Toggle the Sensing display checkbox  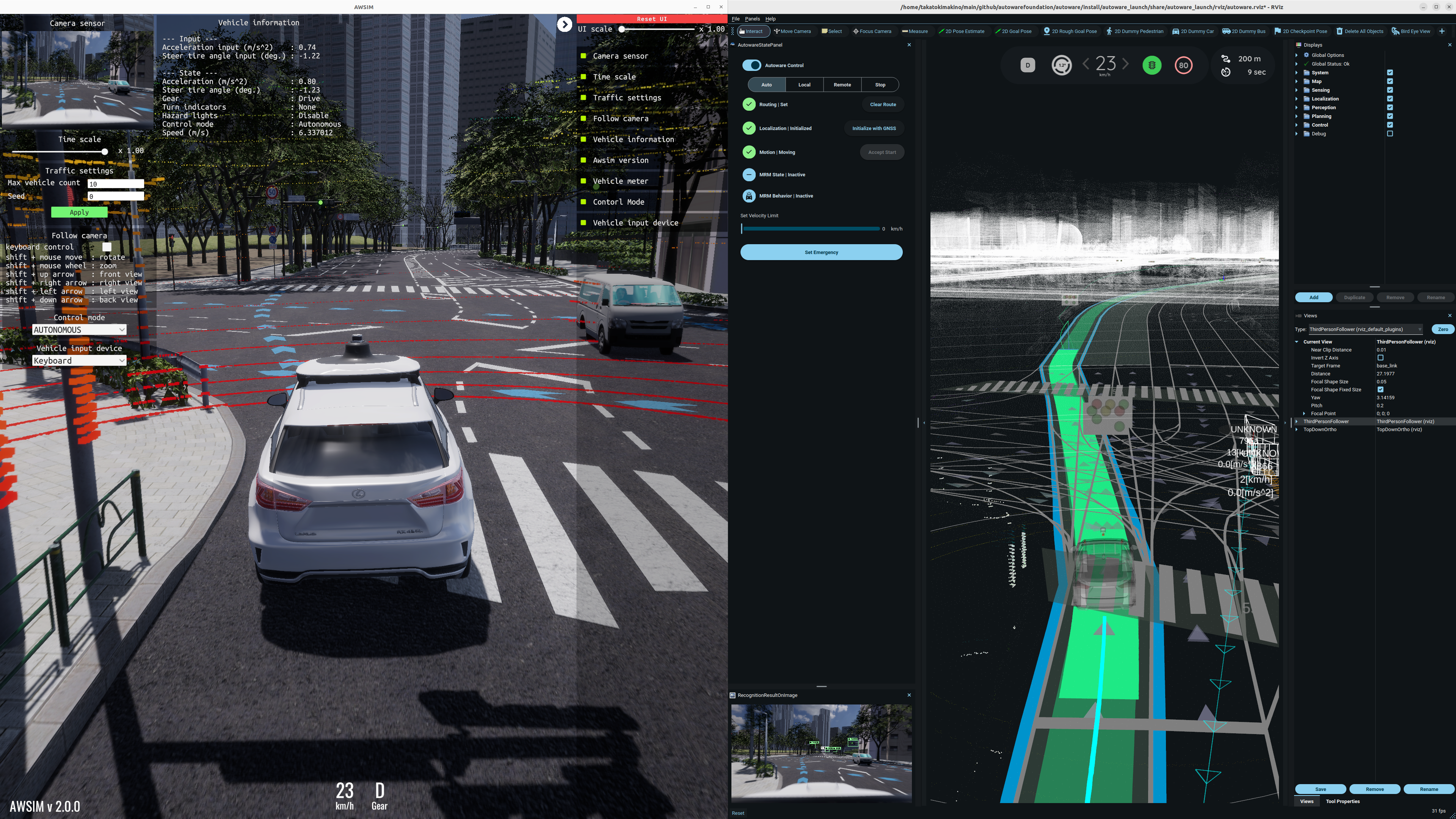click(x=1390, y=90)
